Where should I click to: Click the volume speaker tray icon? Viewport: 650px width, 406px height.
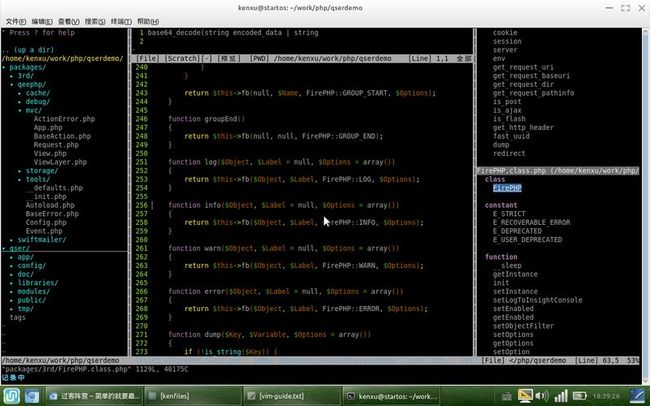(x=542, y=396)
